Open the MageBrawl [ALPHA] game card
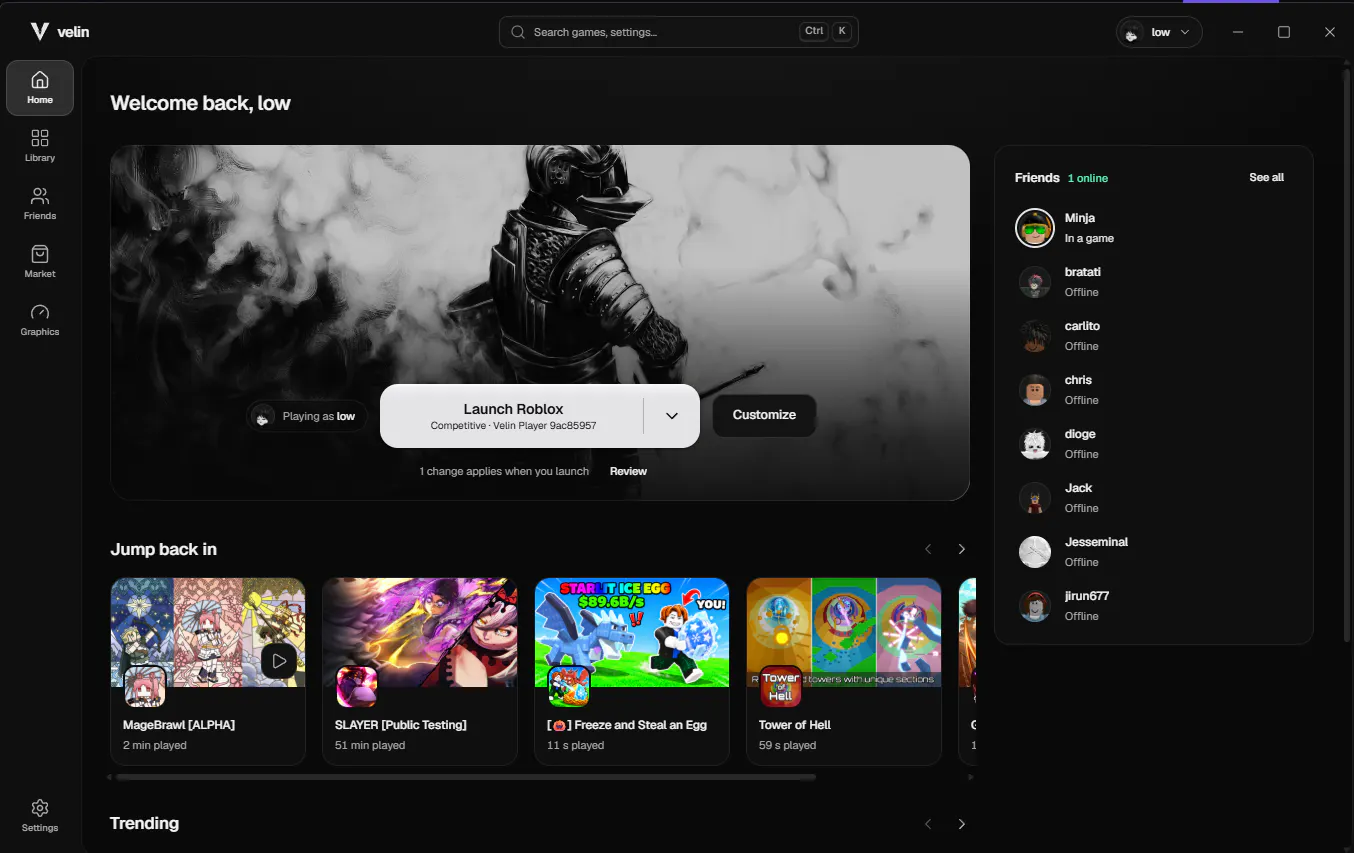 pos(208,671)
